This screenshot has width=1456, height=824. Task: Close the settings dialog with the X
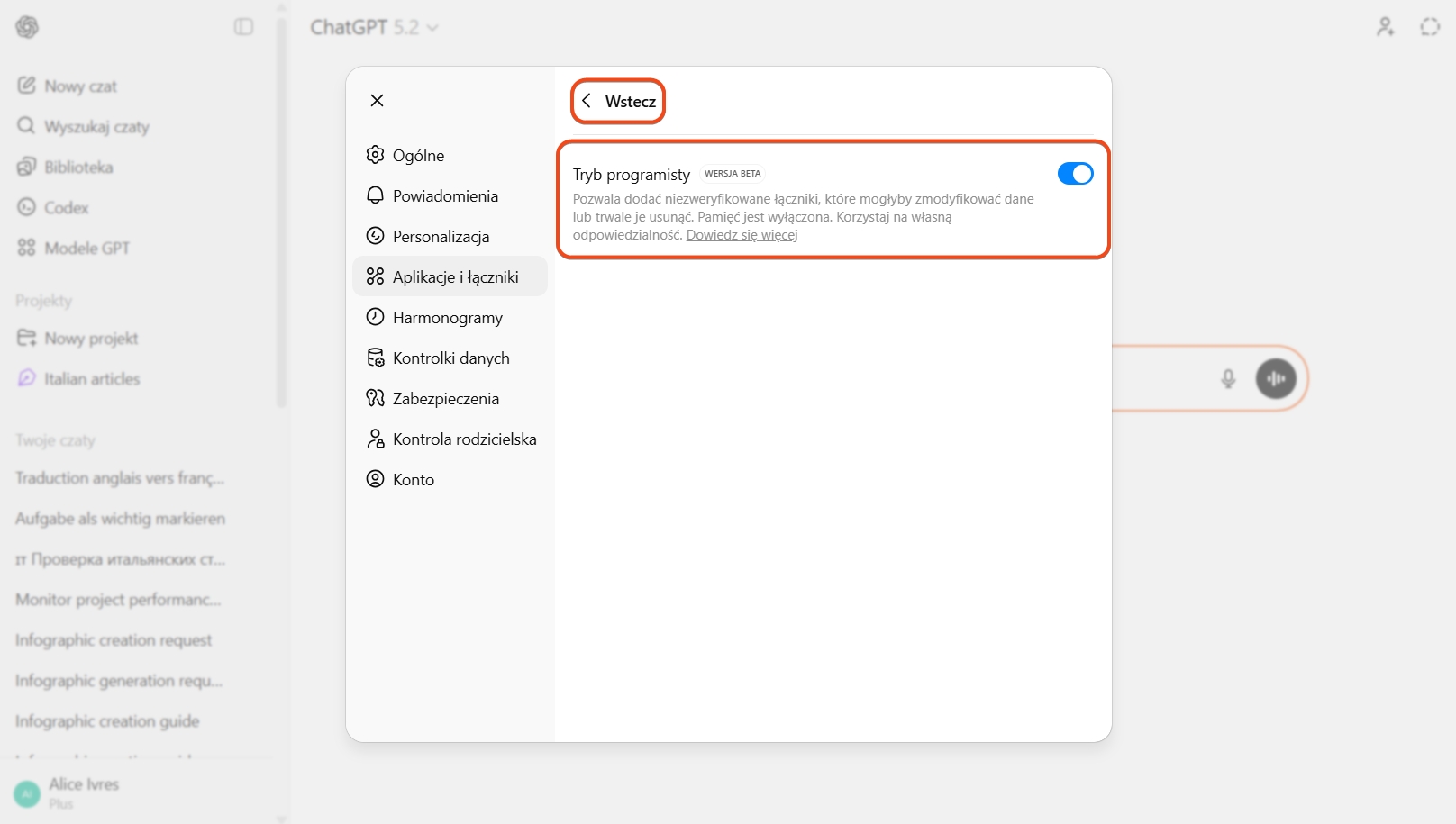click(377, 100)
